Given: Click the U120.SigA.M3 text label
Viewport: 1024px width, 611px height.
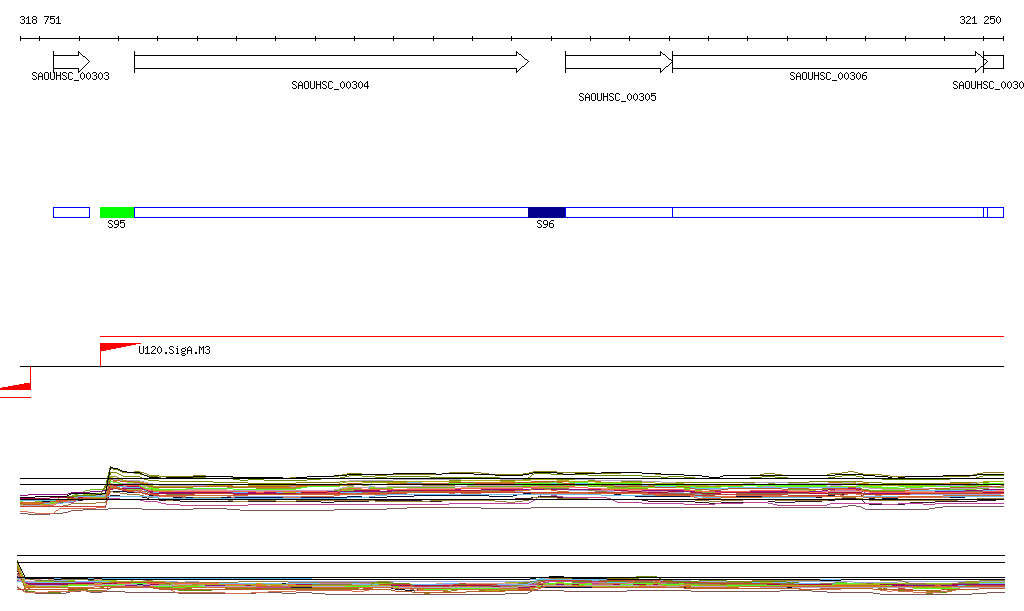Looking at the screenshot, I should [x=174, y=351].
